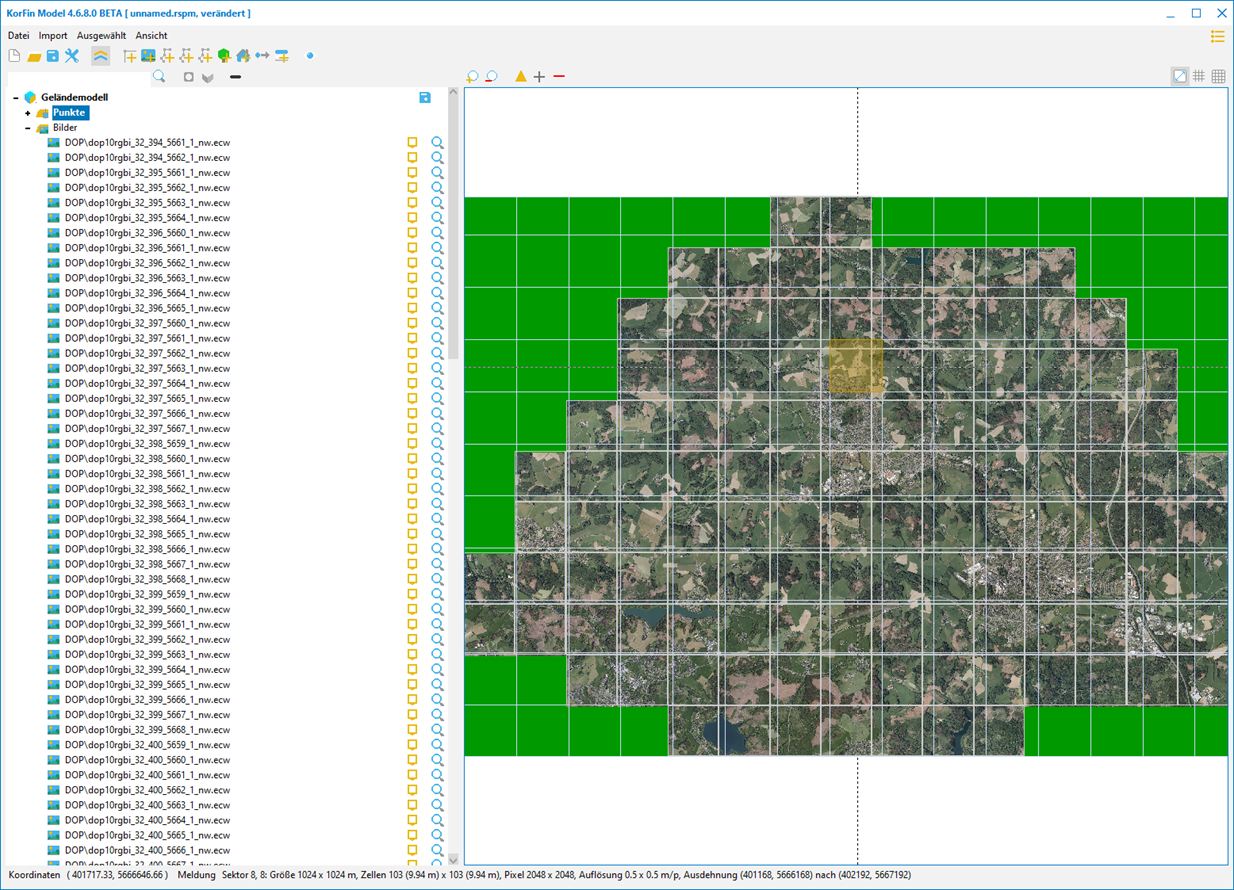Toggle yellow square for dop10rgbi_32_394_5661_1_nw.ecw

click(x=412, y=143)
